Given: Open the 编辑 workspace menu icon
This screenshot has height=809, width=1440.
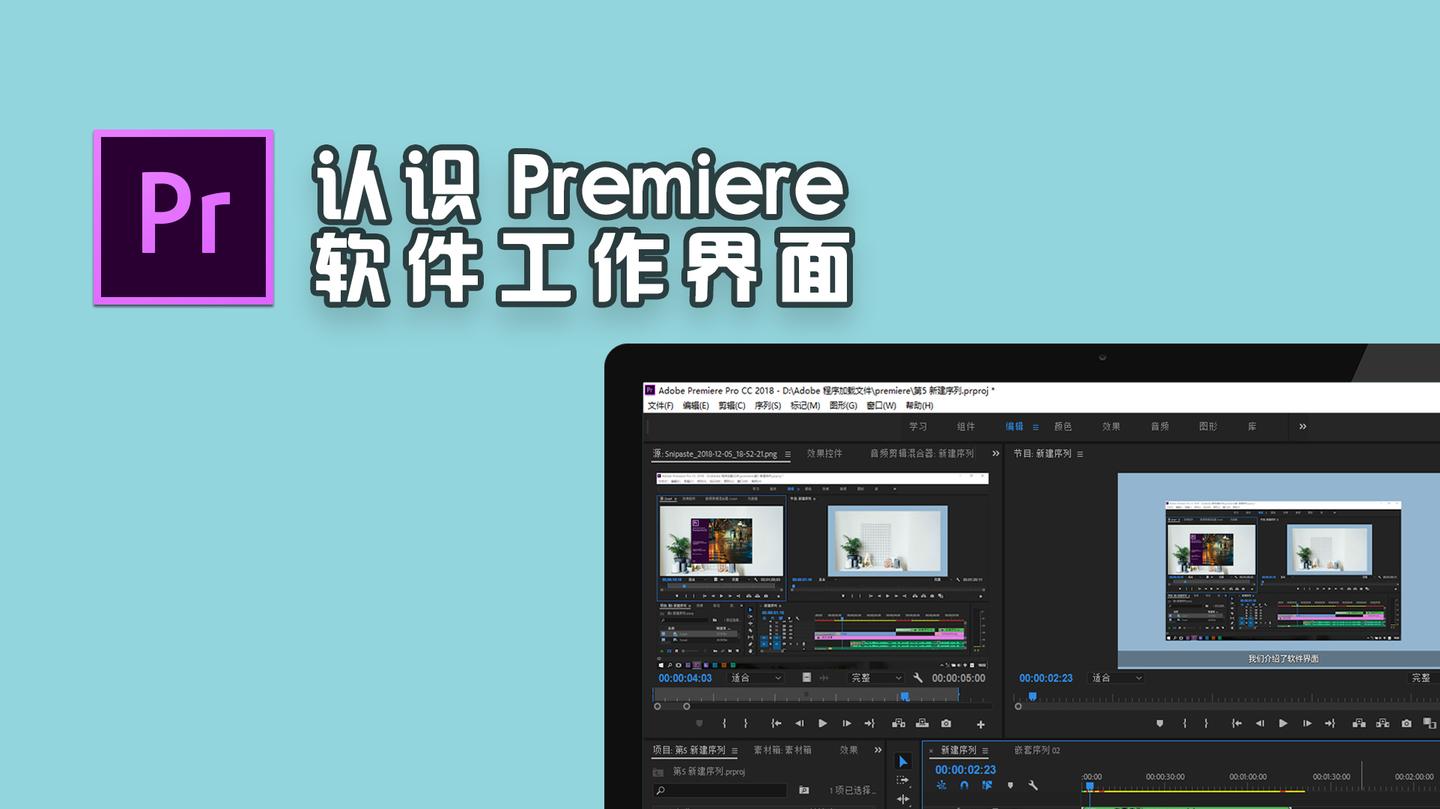Looking at the screenshot, I should click(x=1036, y=427).
